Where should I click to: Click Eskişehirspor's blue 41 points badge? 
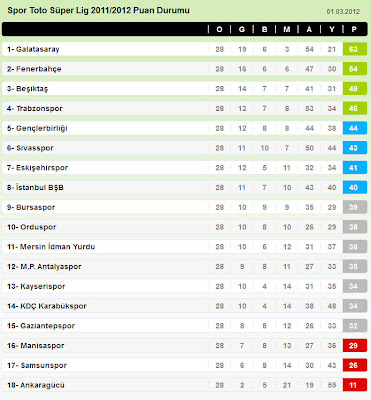(x=355, y=168)
